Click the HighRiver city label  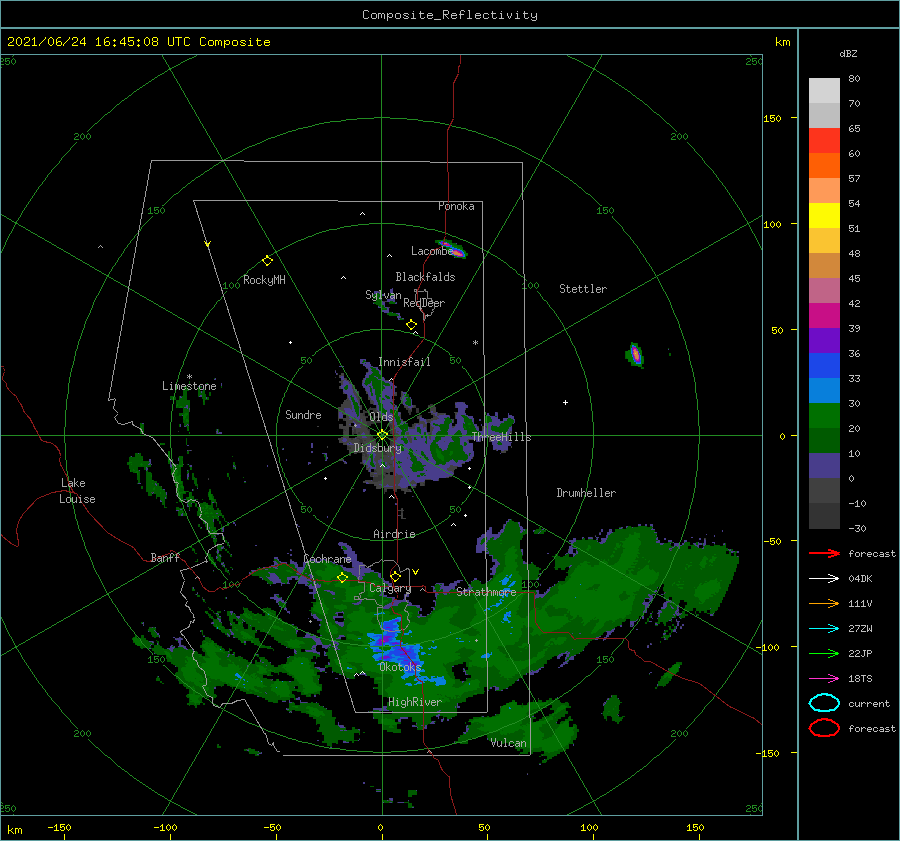(415, 702)
